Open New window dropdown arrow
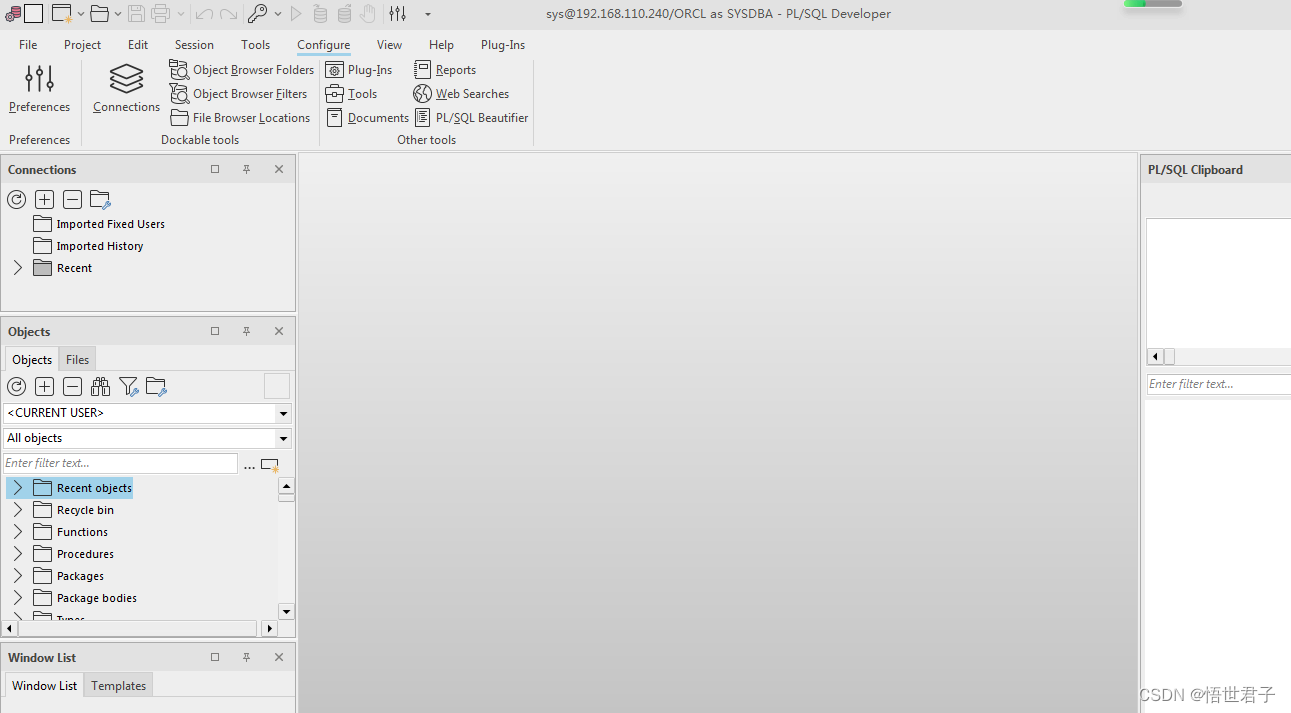This screenshot has width=1291, height=713. pos(80,14)
